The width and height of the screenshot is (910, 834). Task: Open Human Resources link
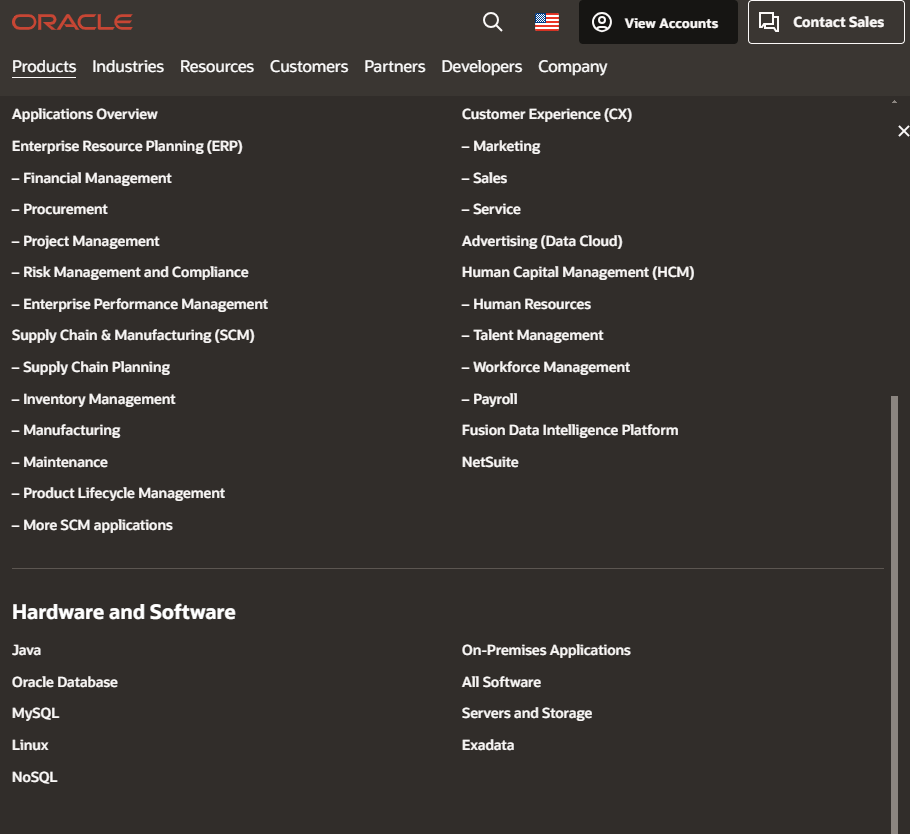pos(526,304)
